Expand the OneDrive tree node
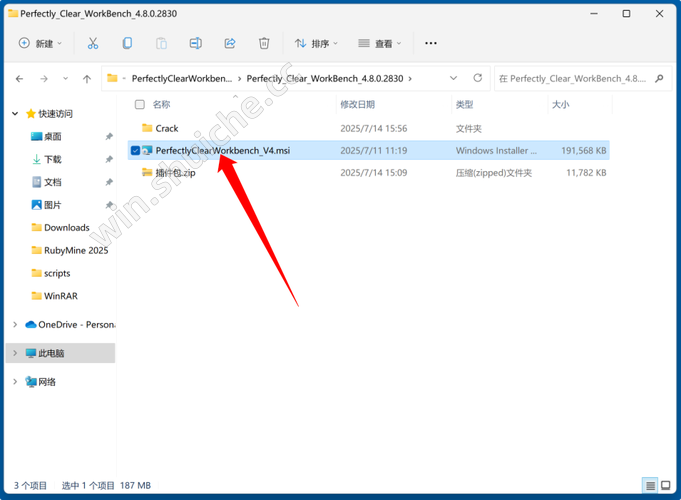 pyautogui.click(x=15, y=325)
